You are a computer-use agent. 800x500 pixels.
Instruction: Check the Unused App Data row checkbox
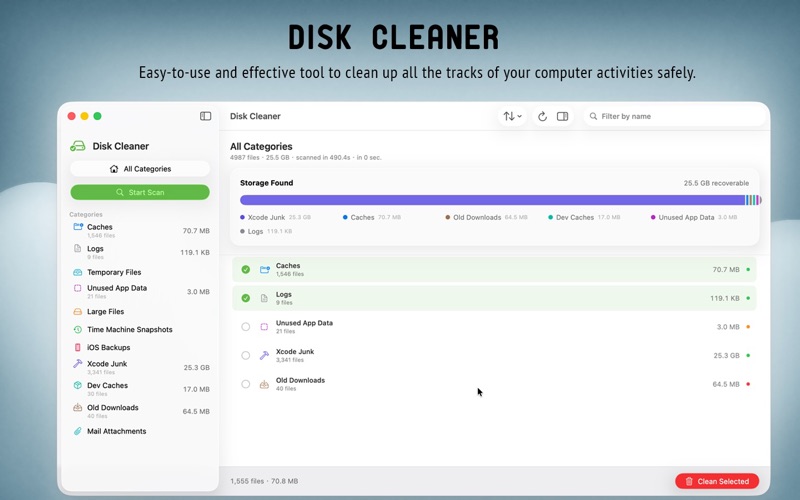click(x=246, y=327)
